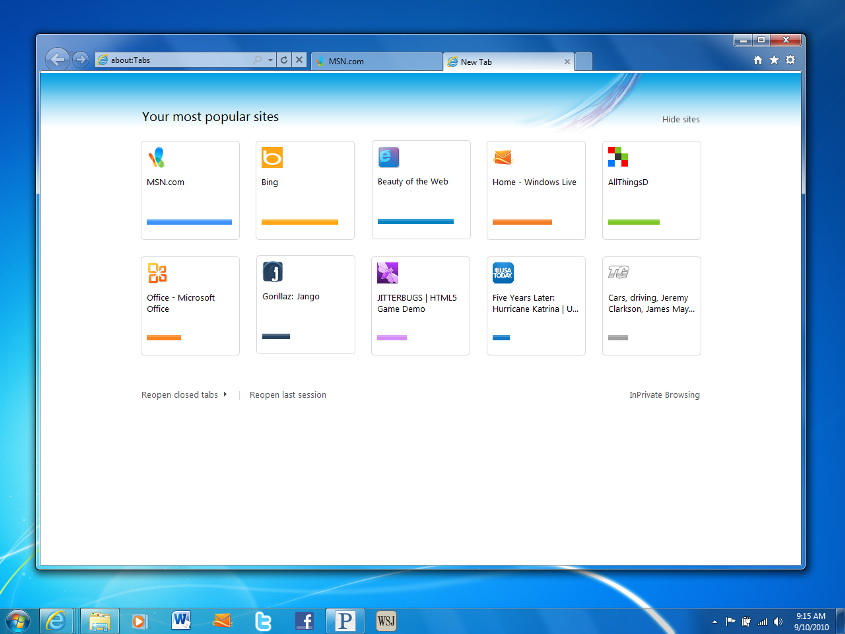Launch Twitter from the taskbar
Viewport: 845px width, 634px height.
[263, 621]
